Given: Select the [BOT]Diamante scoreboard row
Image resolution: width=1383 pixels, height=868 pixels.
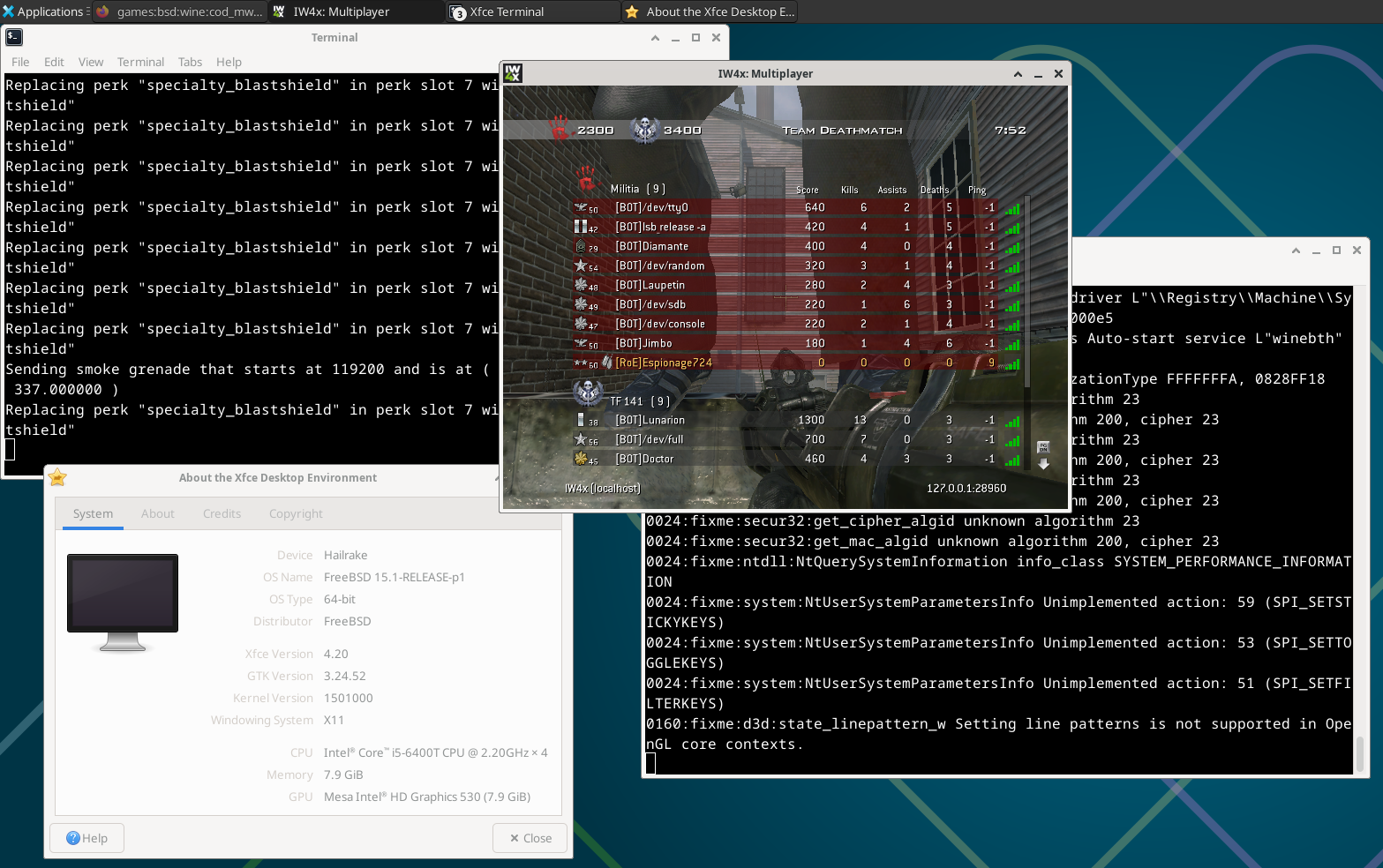Looking at the screenshot, I should [x=797, y=246].
